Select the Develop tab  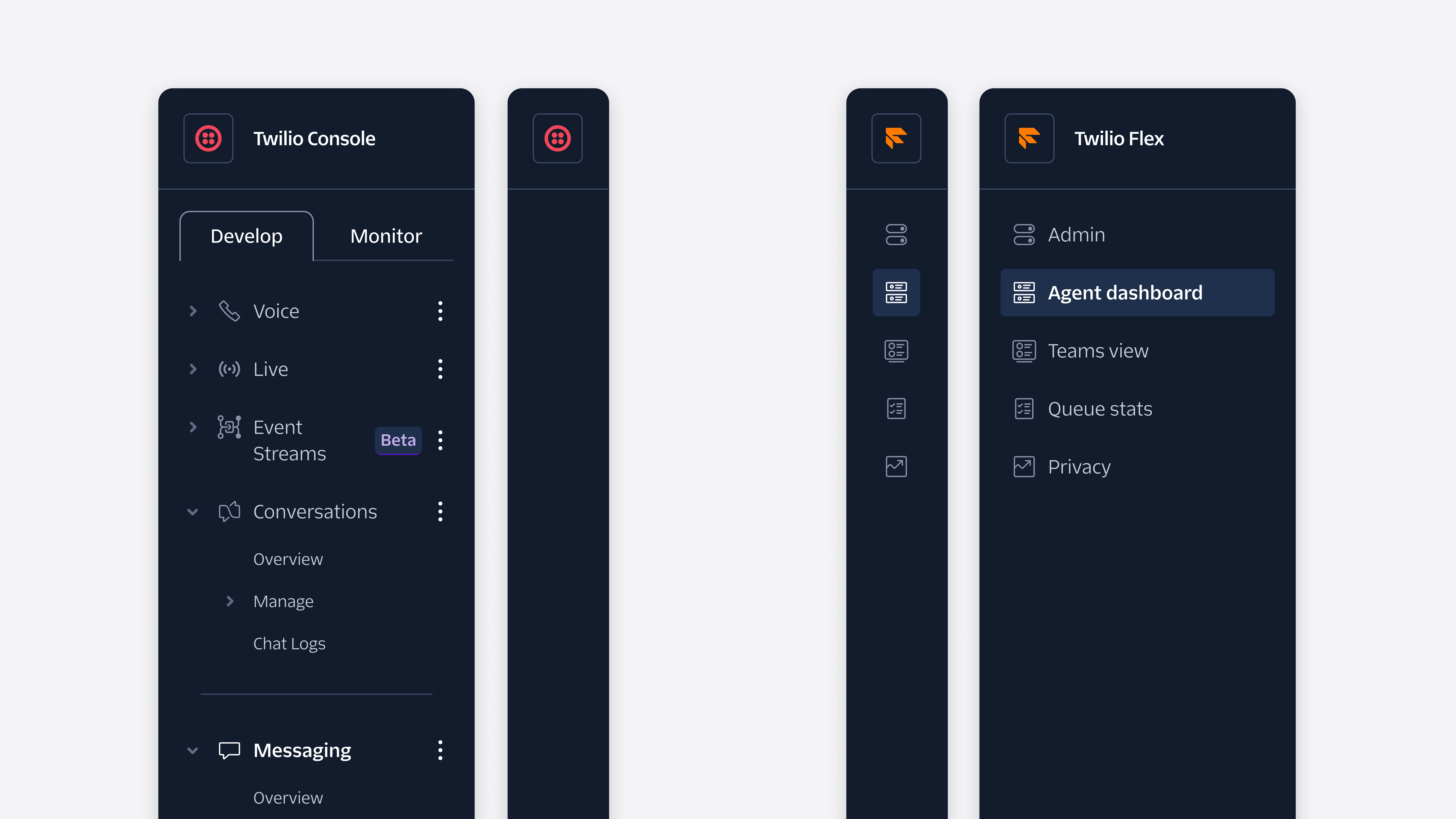[247, 235]
